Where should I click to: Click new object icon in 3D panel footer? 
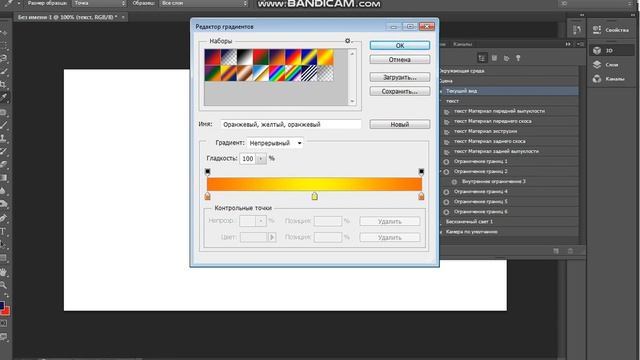(556, 251)
